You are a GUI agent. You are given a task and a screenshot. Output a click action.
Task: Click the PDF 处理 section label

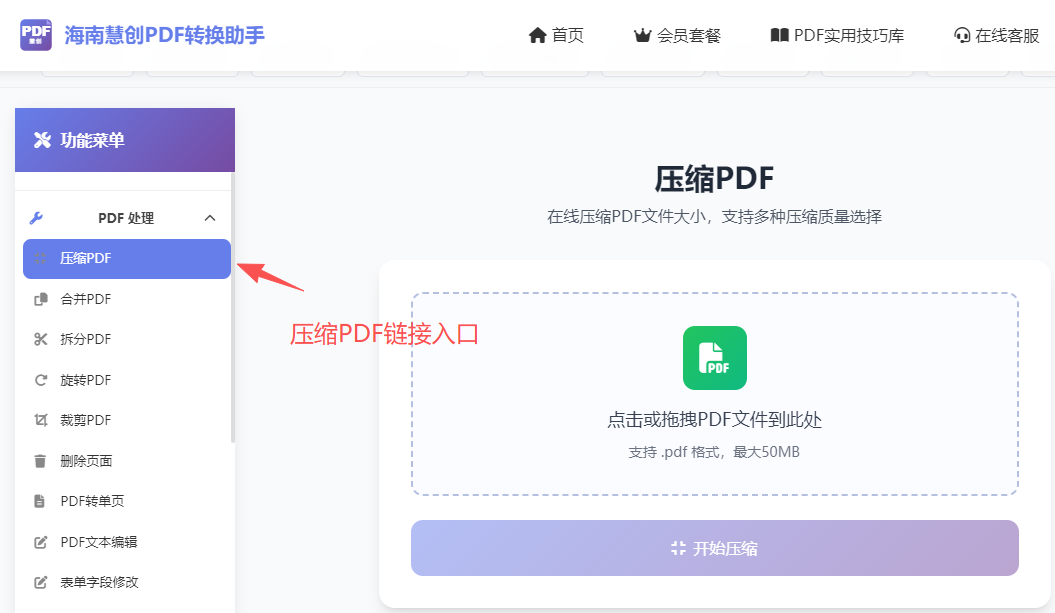126,218
